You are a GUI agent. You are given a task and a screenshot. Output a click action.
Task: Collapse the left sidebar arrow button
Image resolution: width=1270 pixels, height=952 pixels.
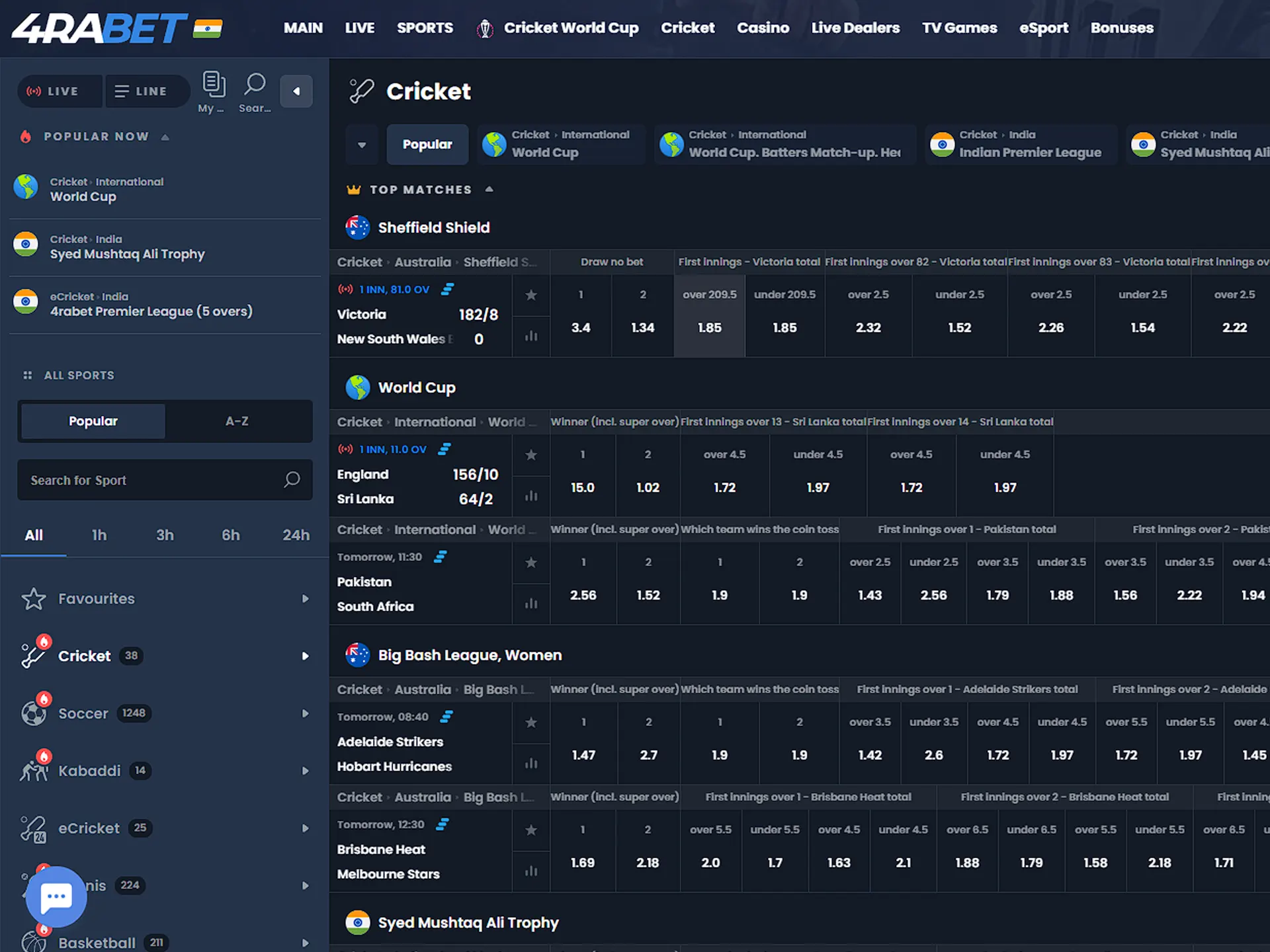pos(296,91)
